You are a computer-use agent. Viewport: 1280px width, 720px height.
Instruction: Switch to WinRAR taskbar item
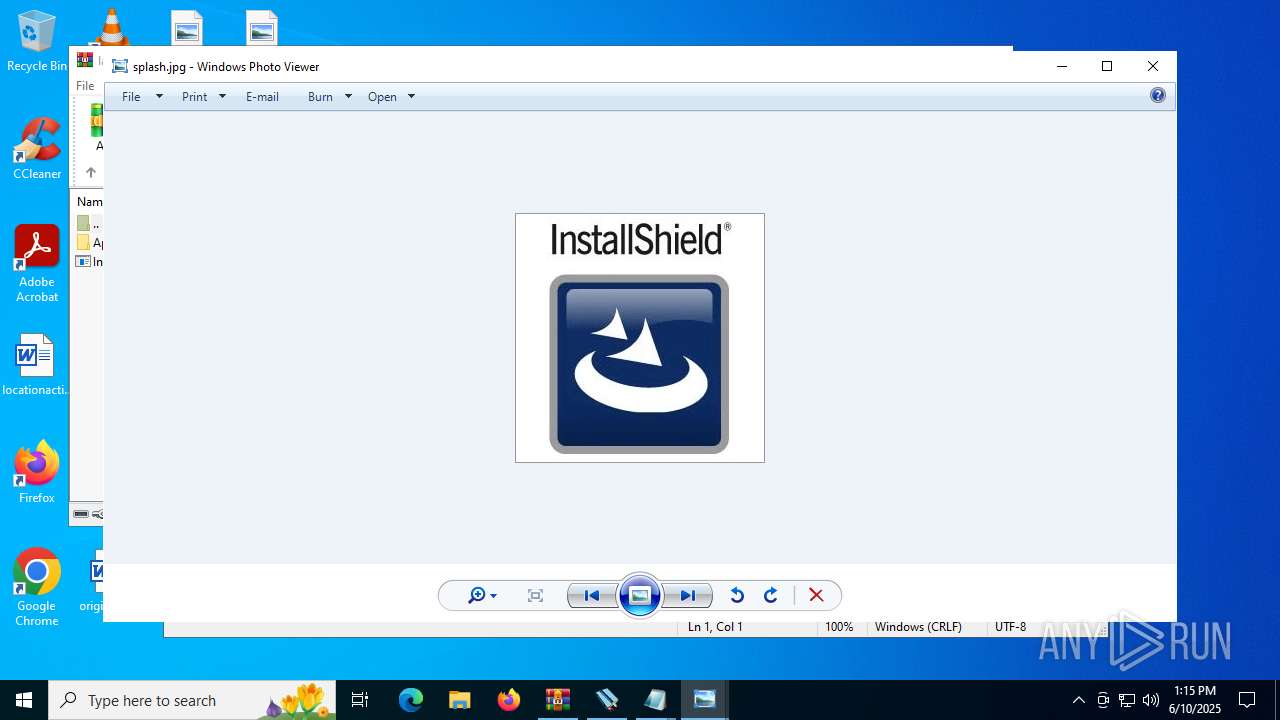point(557,700)
